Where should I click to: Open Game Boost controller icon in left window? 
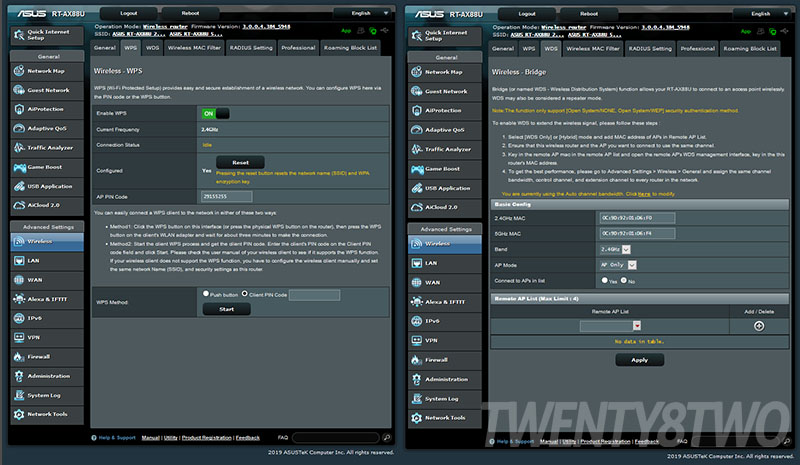19,167
